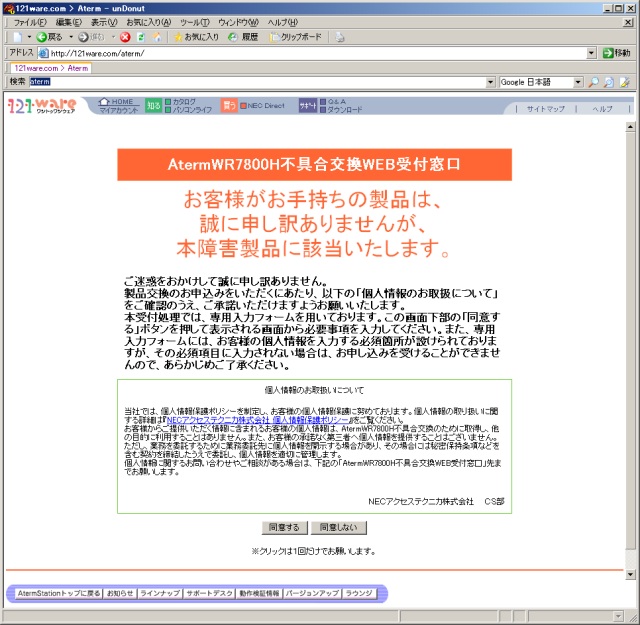Expand the address bar dropdown
The width and height of the screenshot is (640, 625).
(591, 53)
